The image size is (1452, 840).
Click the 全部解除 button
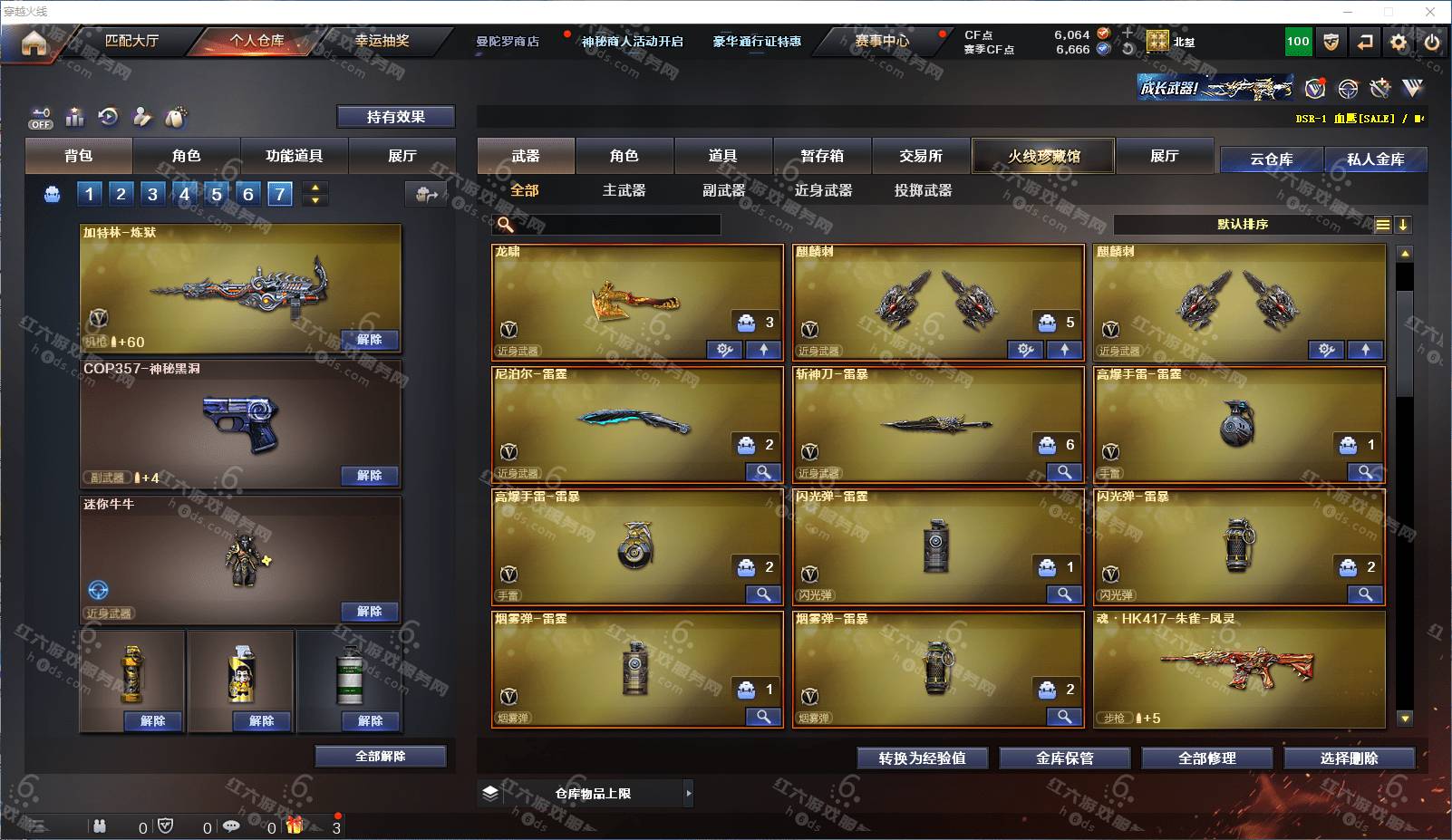(x=381, y=756)
